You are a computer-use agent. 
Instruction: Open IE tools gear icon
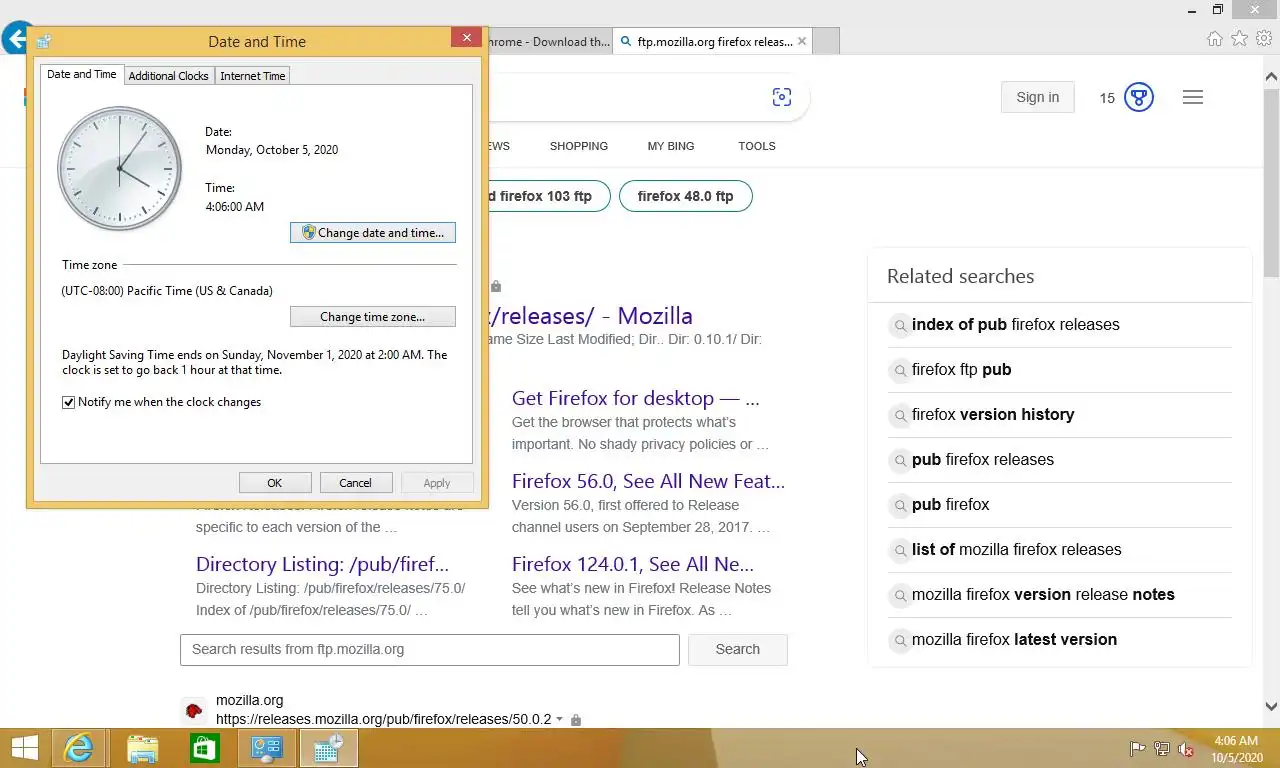coord(1265,39)
